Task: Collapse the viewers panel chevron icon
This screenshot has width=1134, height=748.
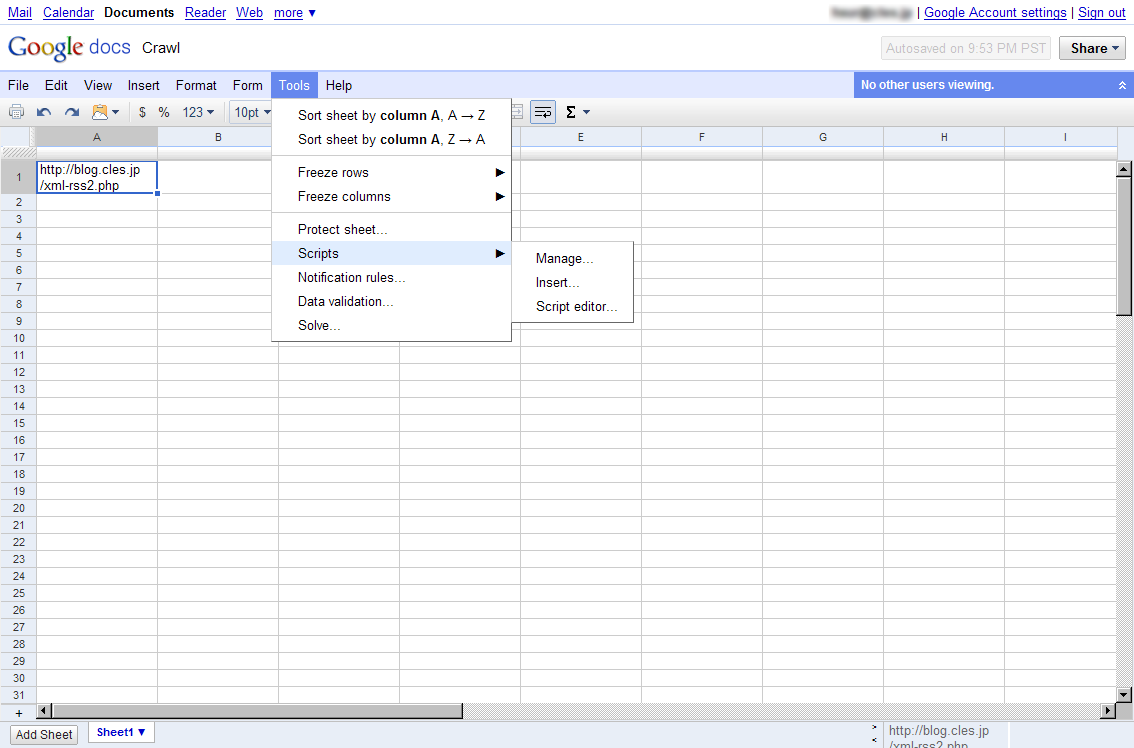Action: click(1122, 86)
